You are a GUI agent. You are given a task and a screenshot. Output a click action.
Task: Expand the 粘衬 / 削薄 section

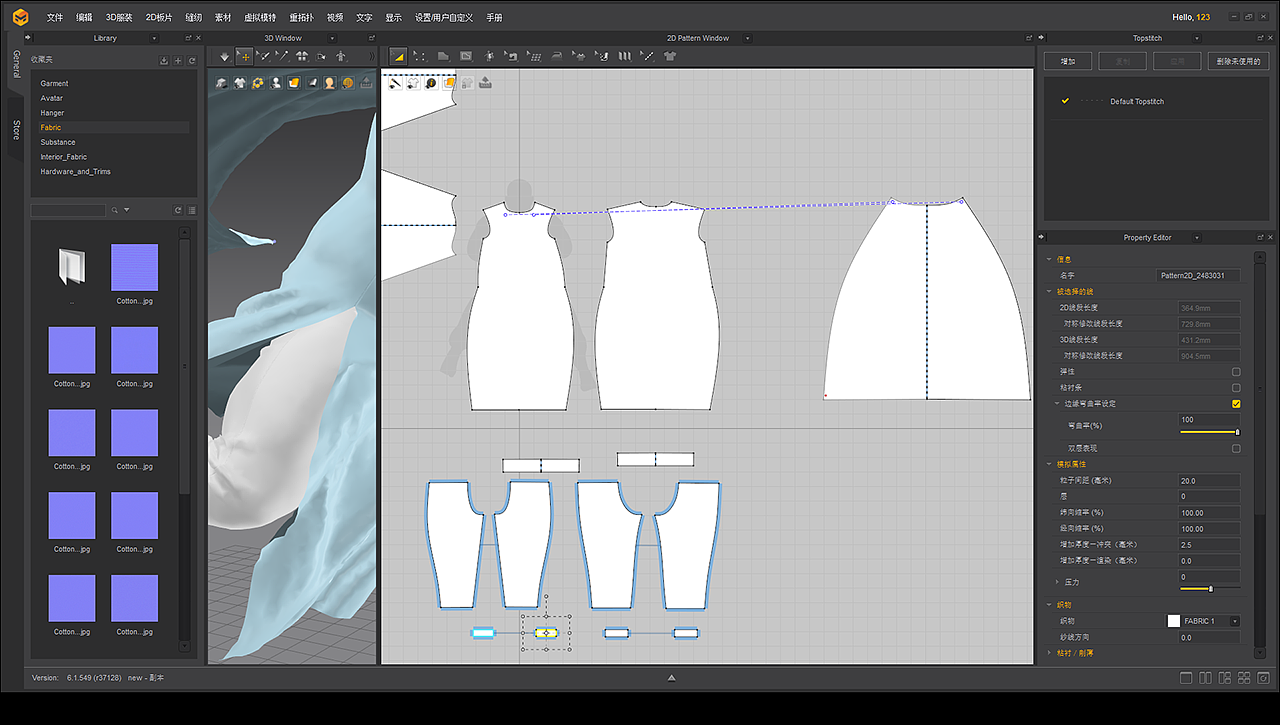pyautogui.click(x=1048, y=653)
